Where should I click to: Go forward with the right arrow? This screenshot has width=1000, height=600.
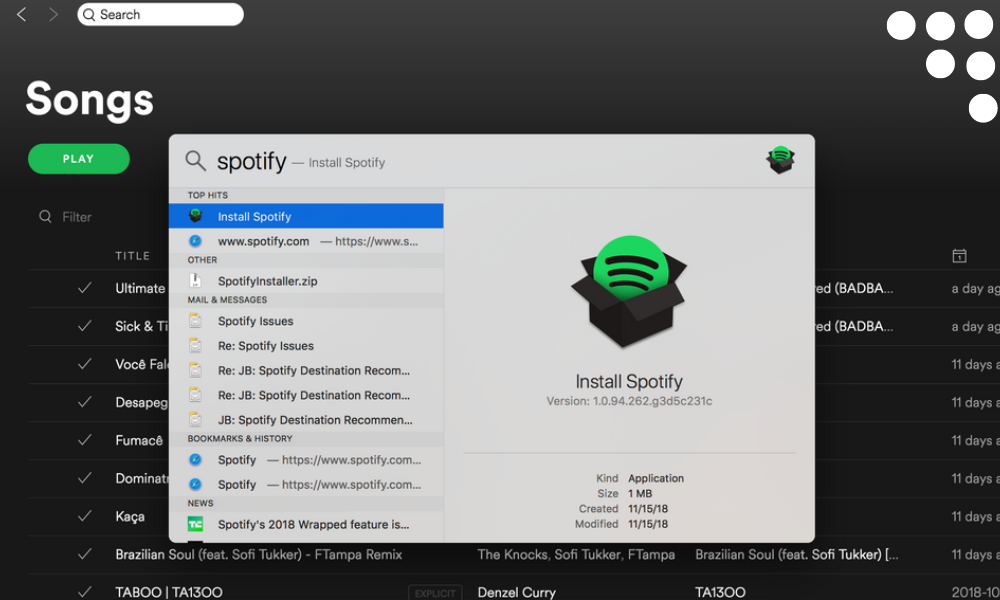tap(53, 14)
